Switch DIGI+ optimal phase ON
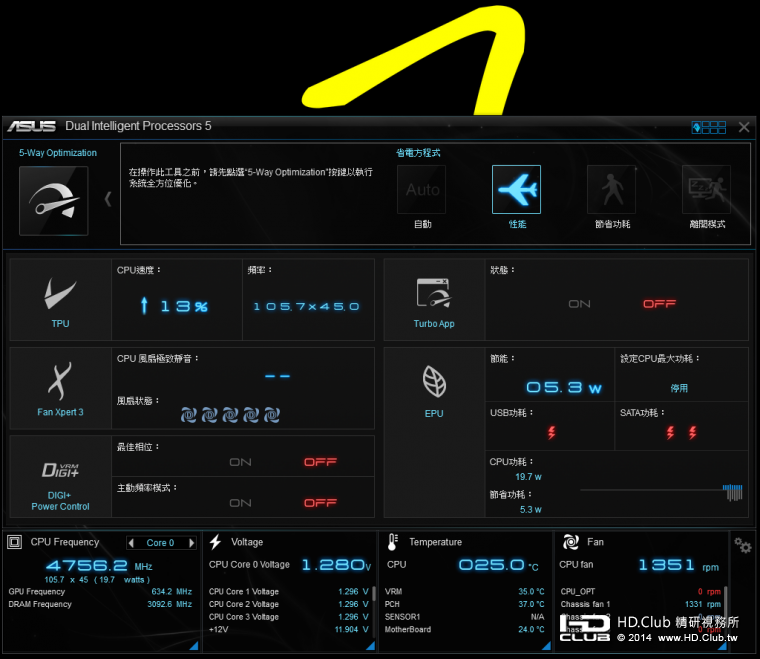The width and height of the screenshot is (760, 659). (x=240, y=462)
